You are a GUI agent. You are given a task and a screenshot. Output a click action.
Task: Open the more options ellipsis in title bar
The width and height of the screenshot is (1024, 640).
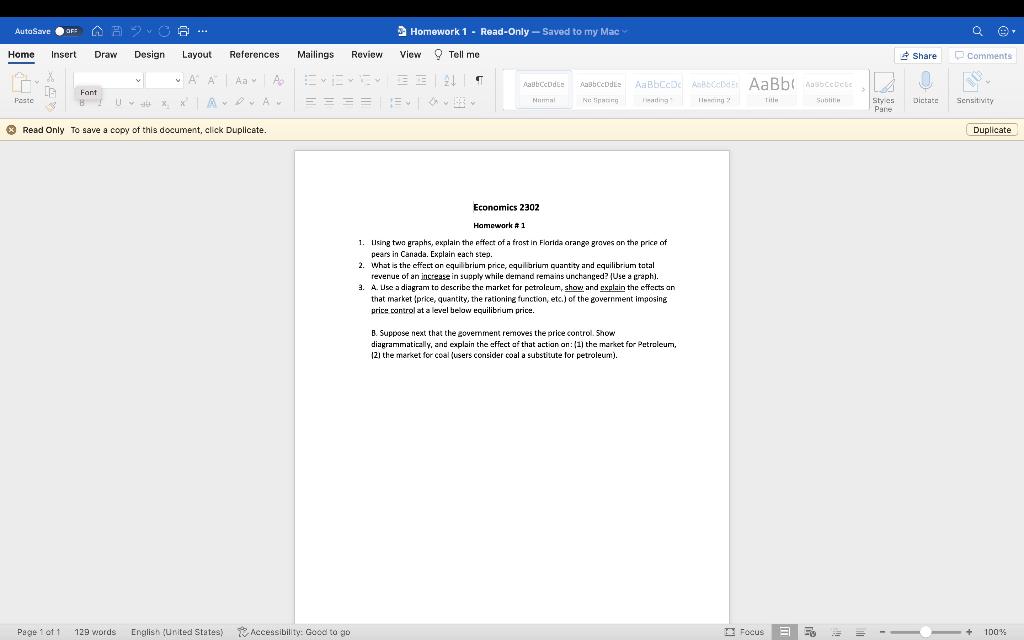pyautogui.click(x=202, y=31)
